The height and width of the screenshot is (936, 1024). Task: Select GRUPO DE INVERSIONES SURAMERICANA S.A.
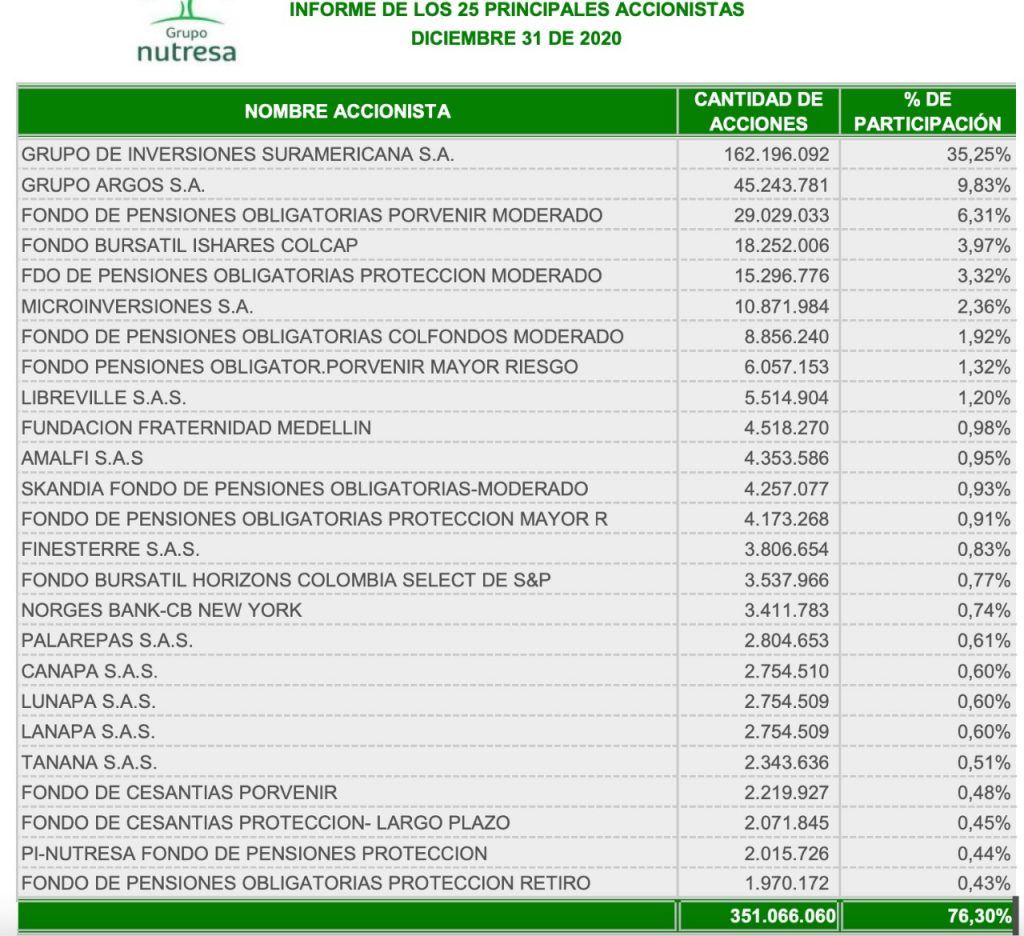click(238, 154)
